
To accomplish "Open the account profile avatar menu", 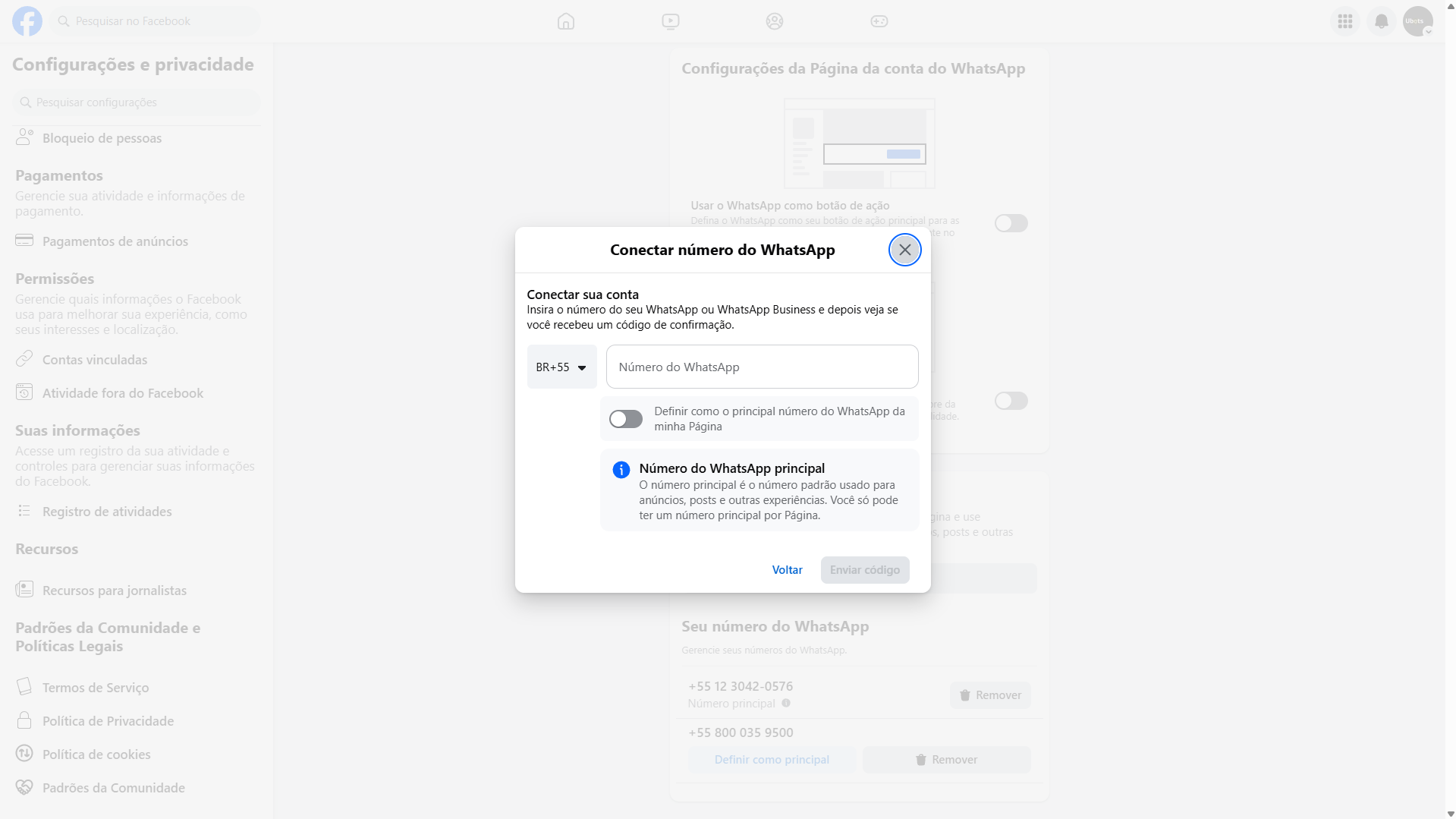I will pos(1418,21).
